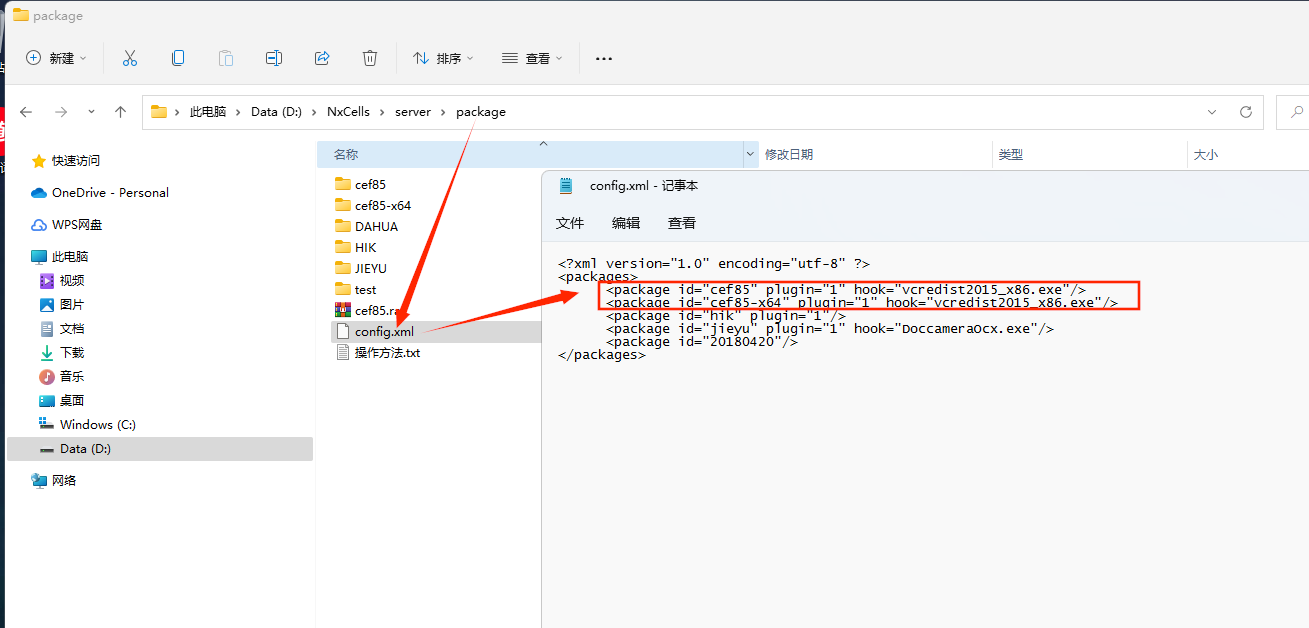Click the back navigation arrow
Viewport: 1309px width, 628px height.
point(27,112)
